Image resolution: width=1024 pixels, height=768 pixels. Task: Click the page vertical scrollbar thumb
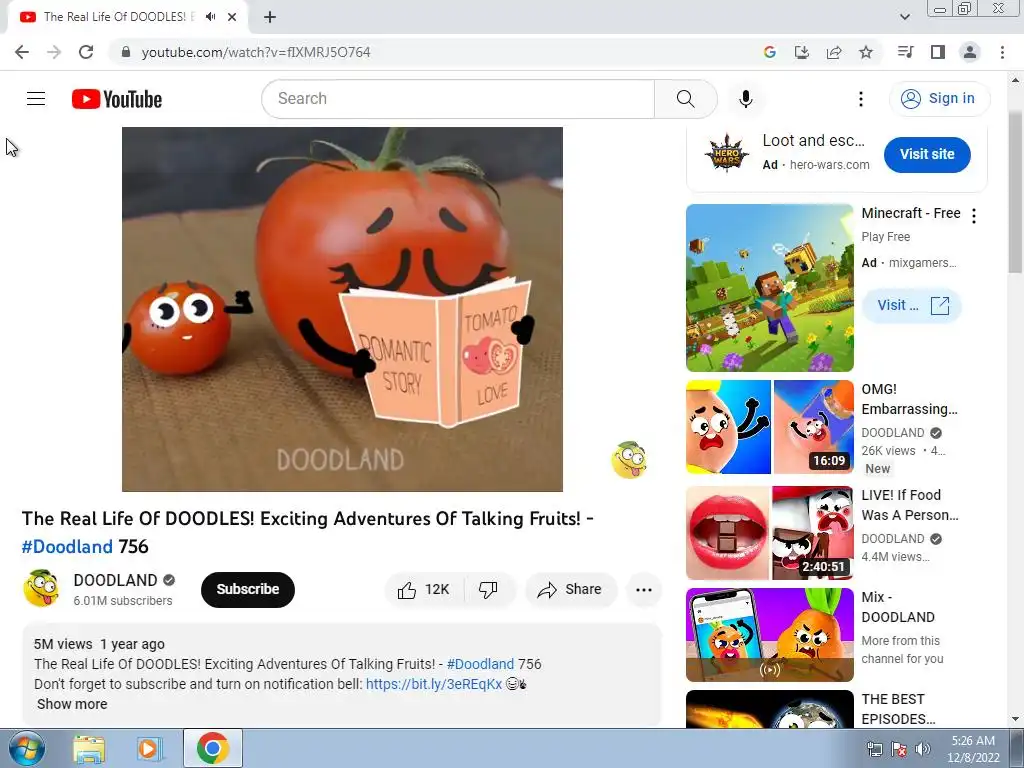(1015, 193)
